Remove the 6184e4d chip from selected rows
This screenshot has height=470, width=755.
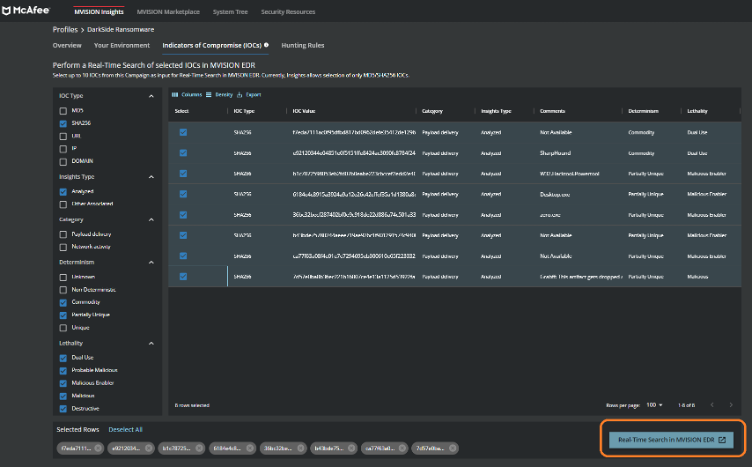[x=250, y=449]
